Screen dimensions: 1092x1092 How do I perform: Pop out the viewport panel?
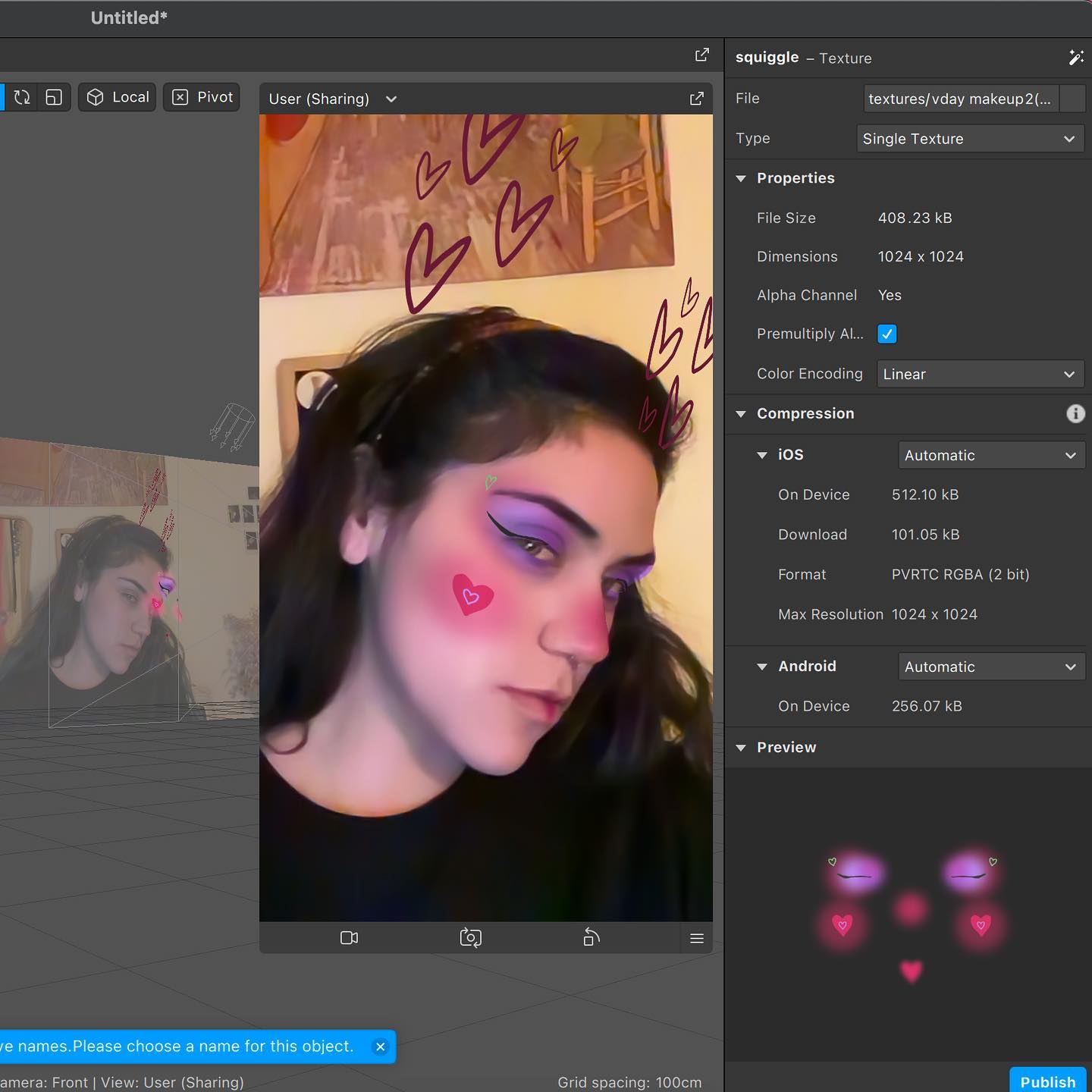point(702,55)
